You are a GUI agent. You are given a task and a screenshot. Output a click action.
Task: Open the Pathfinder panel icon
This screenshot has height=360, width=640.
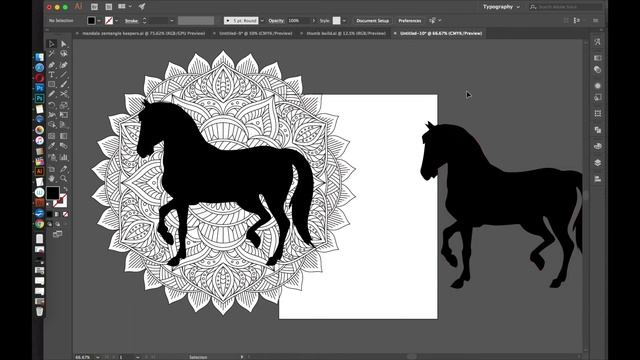(598, 130)
